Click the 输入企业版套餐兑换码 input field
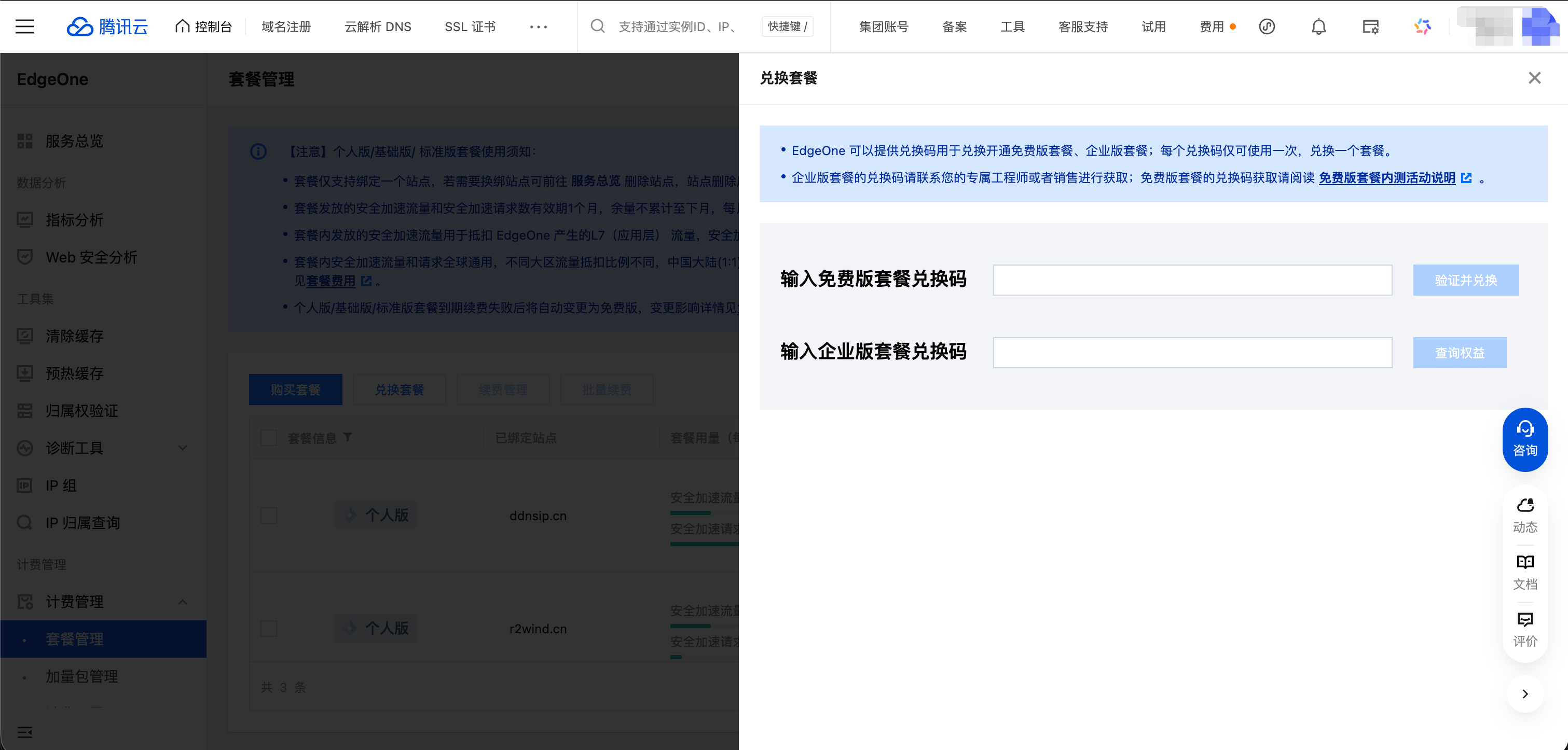1568x750 pixels. pyautogui.click(x=1192, y=353)
